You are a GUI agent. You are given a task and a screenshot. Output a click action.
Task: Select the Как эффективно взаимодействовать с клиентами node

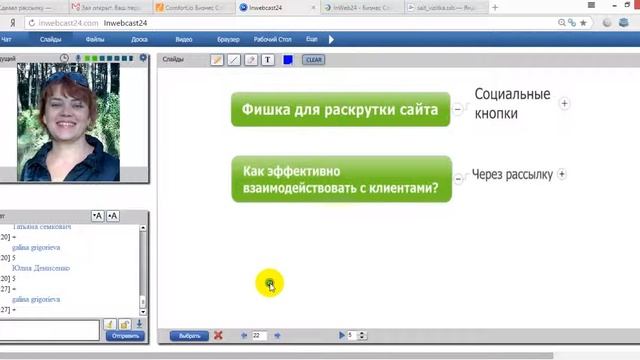pos(342,179)
